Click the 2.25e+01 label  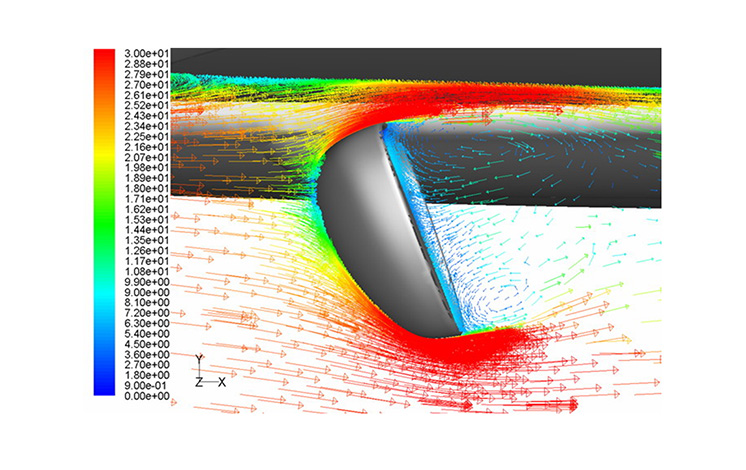pyautogui.click(x=147, y=137)
